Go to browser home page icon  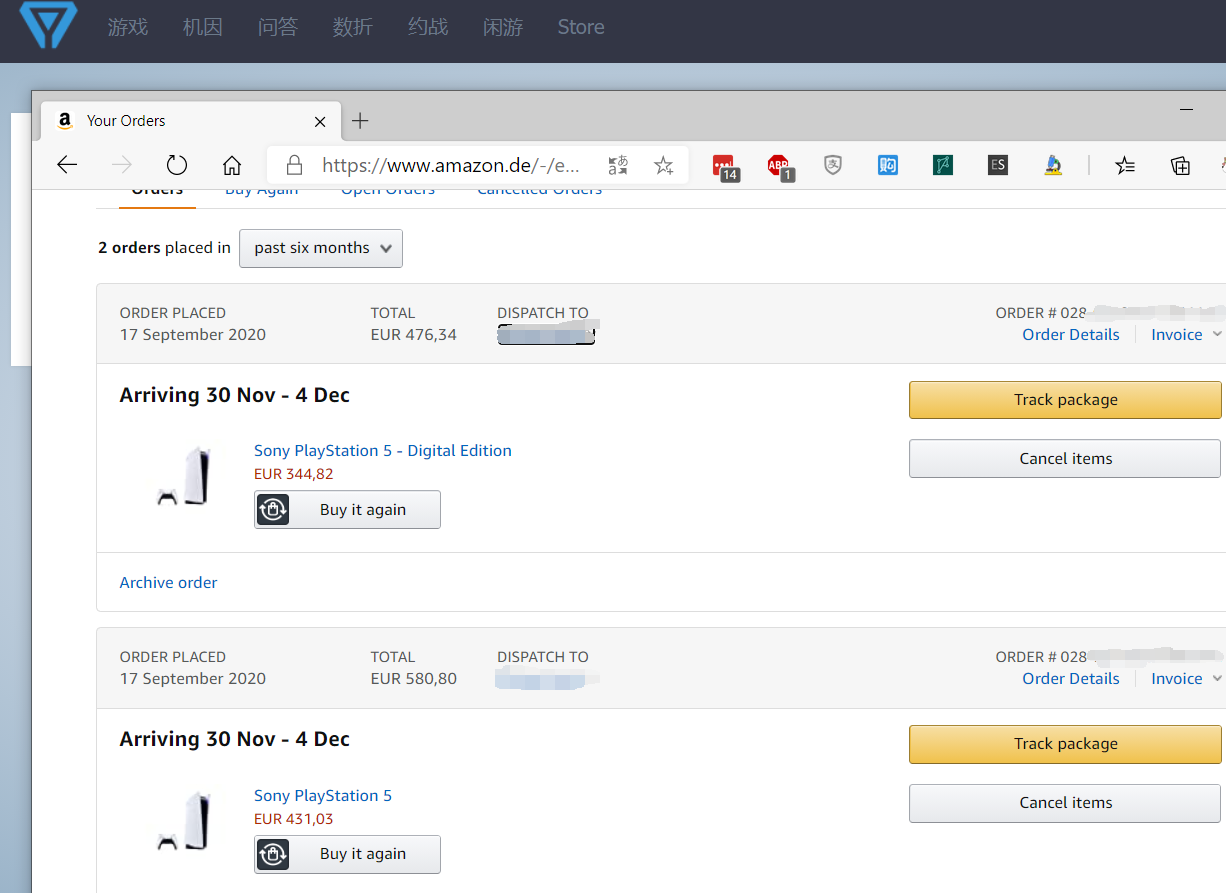(x=232, y=165)
